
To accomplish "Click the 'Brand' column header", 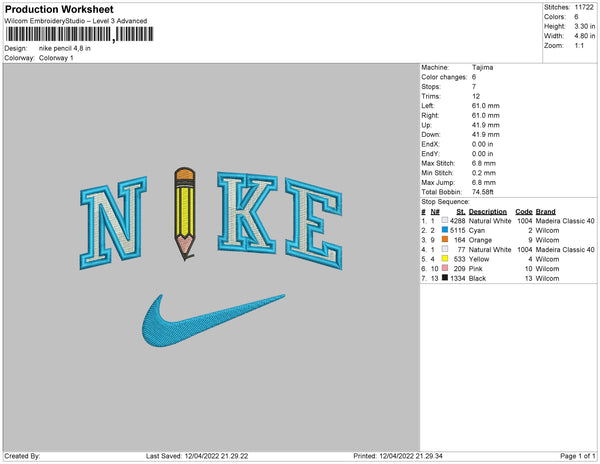I will pyautogui.click(x=545, y=212).
